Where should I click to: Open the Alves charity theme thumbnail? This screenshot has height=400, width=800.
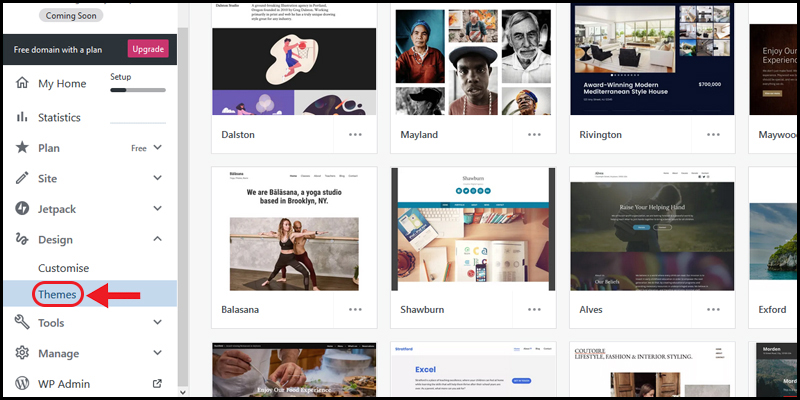point(653,229)
